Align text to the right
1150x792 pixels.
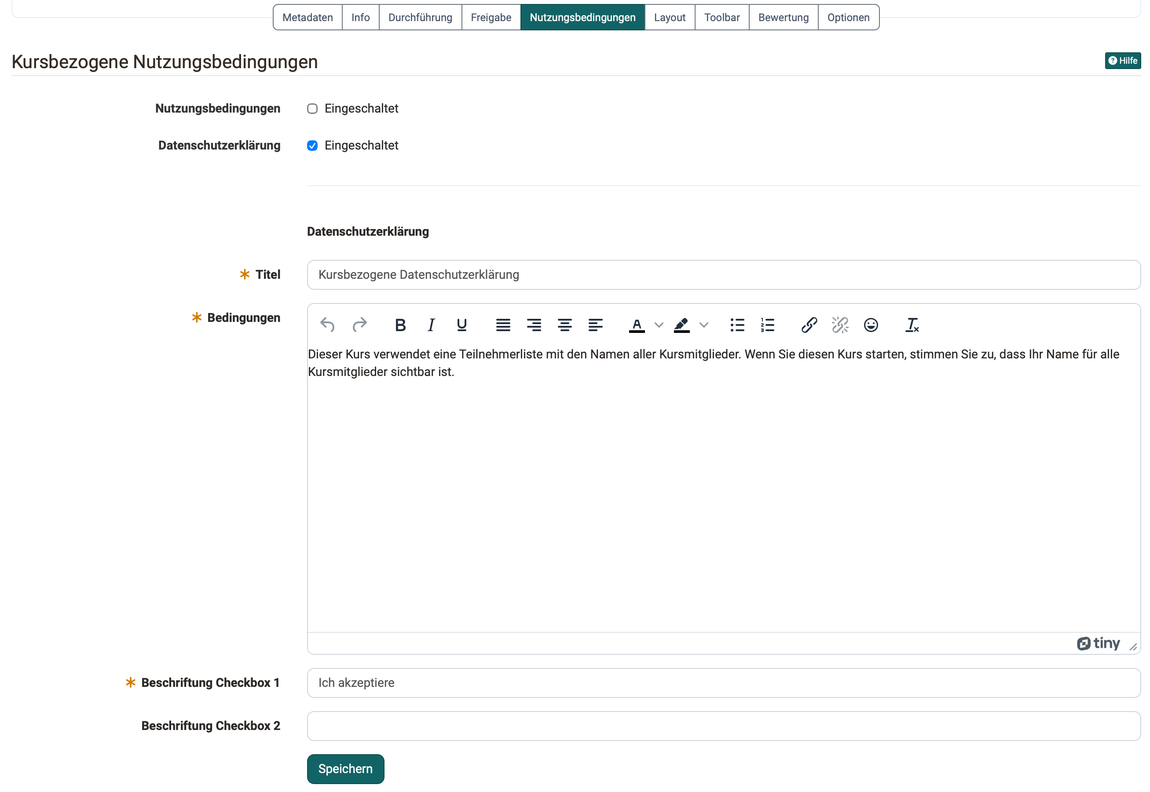tap(534, 325)
